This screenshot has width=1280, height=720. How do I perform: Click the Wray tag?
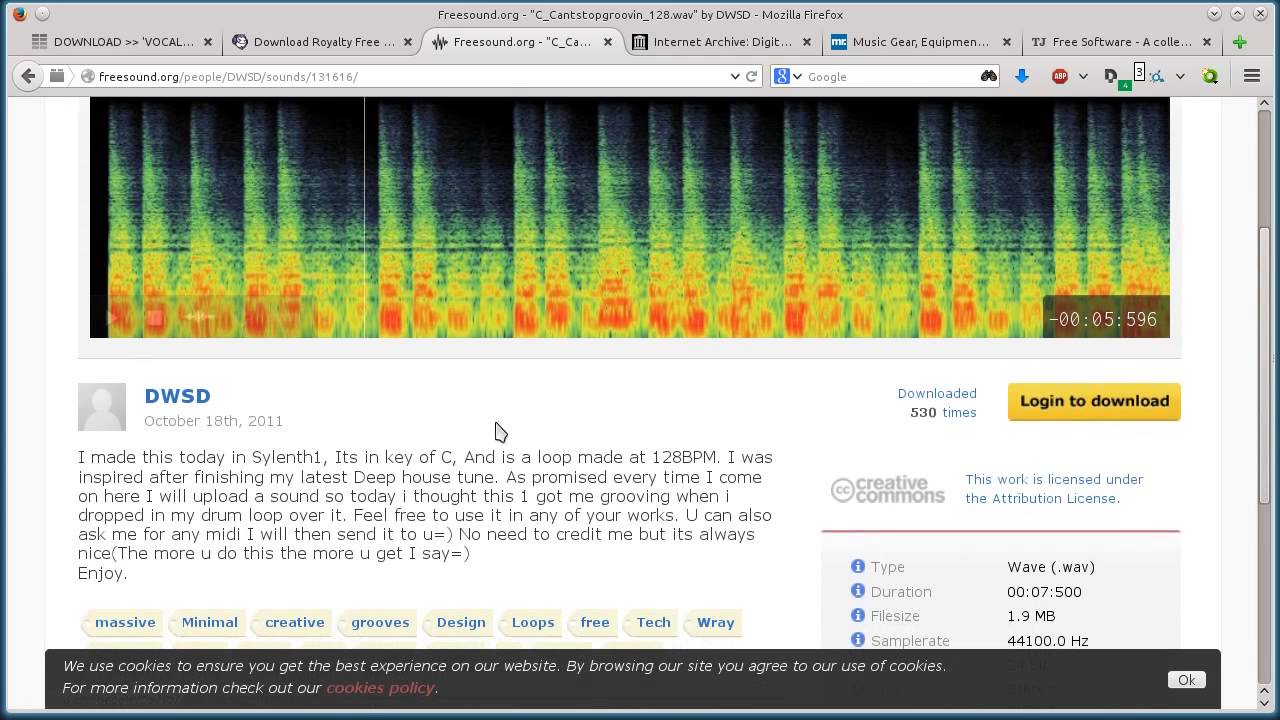click(x=715, y=622)
